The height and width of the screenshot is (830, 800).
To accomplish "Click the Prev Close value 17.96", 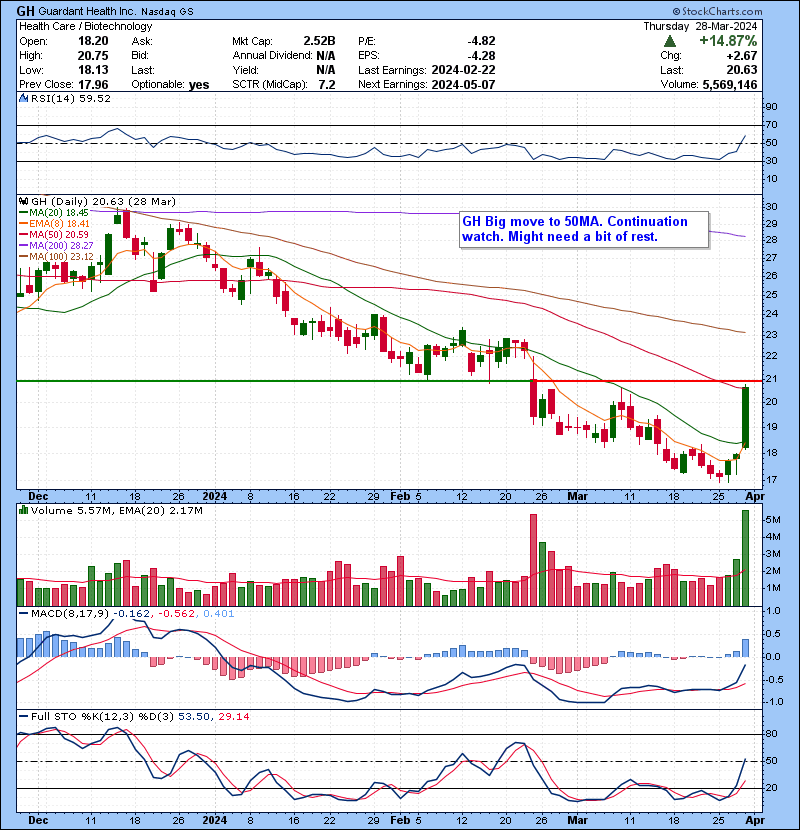I will tap(93, 85).
